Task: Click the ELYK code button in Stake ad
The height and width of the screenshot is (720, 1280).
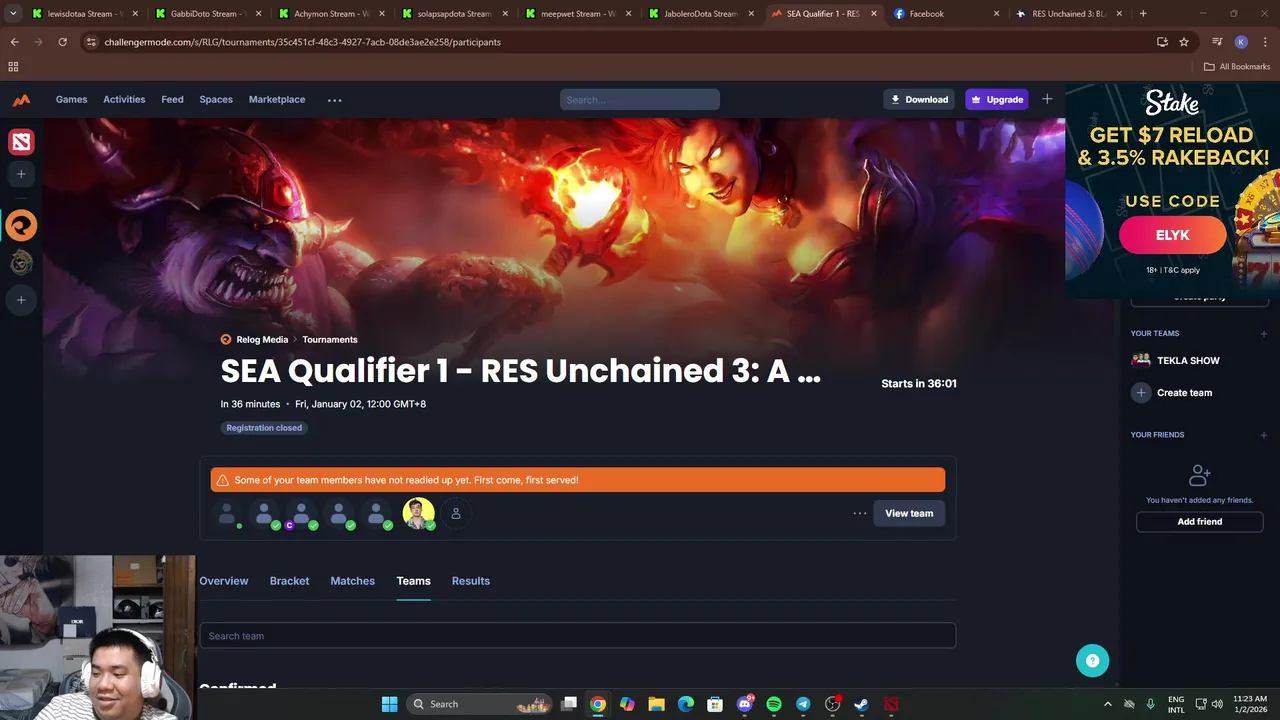Action: pyautogui.click(x=1172, y=235)
